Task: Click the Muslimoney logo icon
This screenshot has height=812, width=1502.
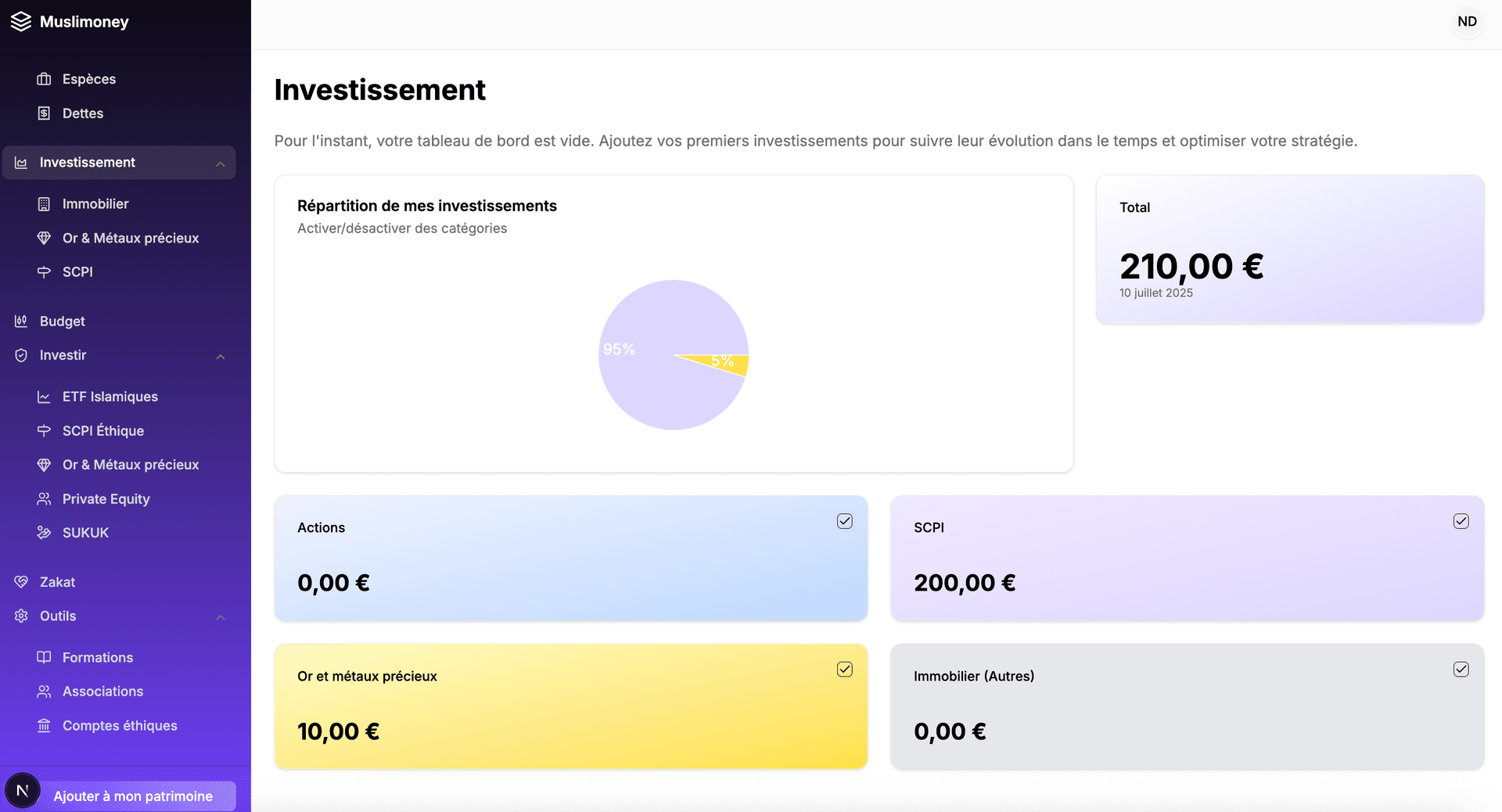Action: click(21, 22)
